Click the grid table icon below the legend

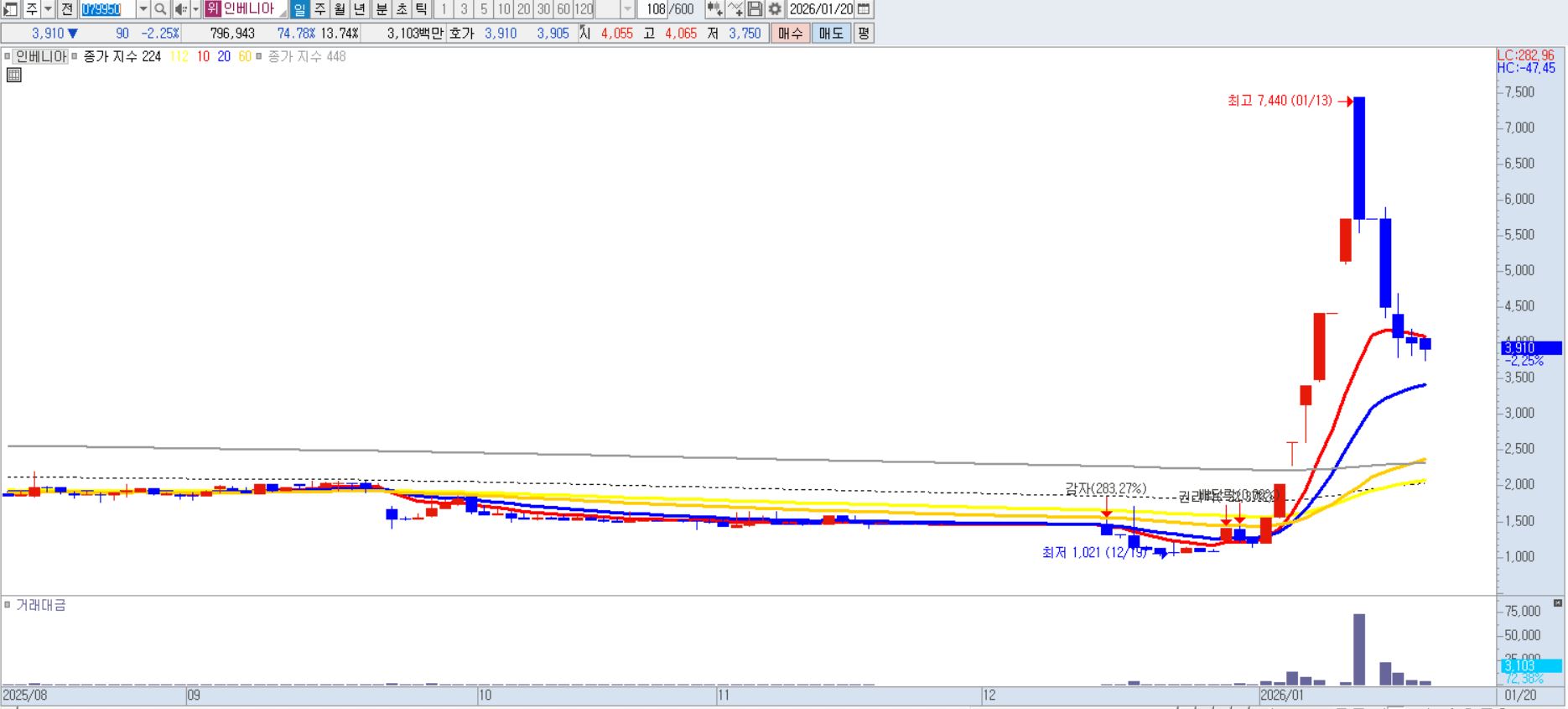click(13, 76)
